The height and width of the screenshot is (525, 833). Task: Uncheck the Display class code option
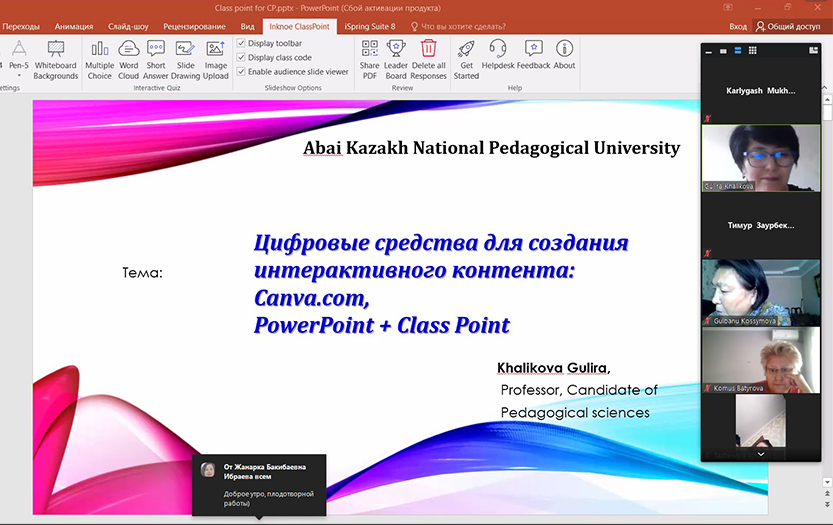coord(241,58)
